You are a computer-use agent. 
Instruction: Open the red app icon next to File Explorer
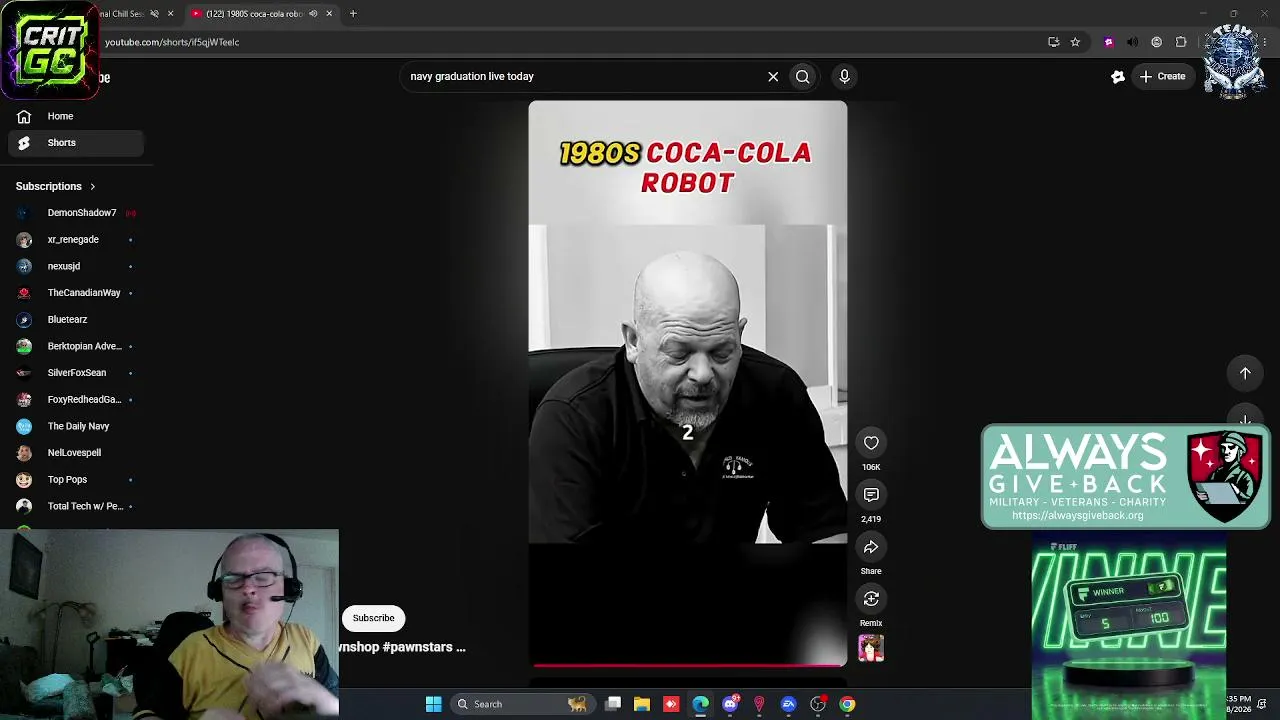coord(671,704)
